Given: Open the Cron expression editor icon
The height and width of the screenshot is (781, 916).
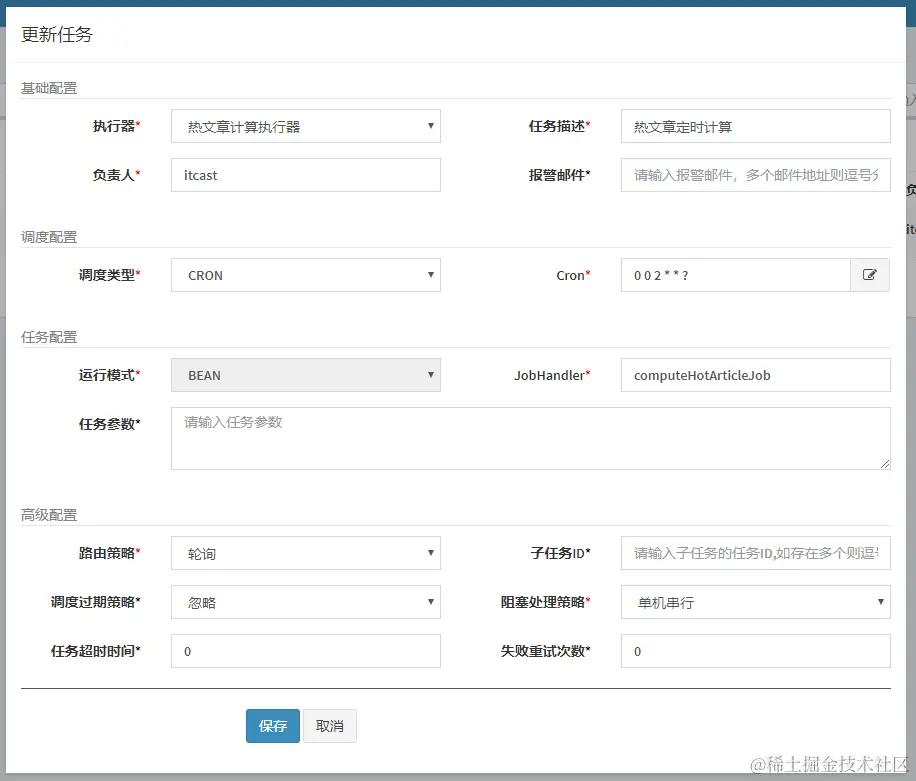Looking at the screenshot, I should [870, 275].
